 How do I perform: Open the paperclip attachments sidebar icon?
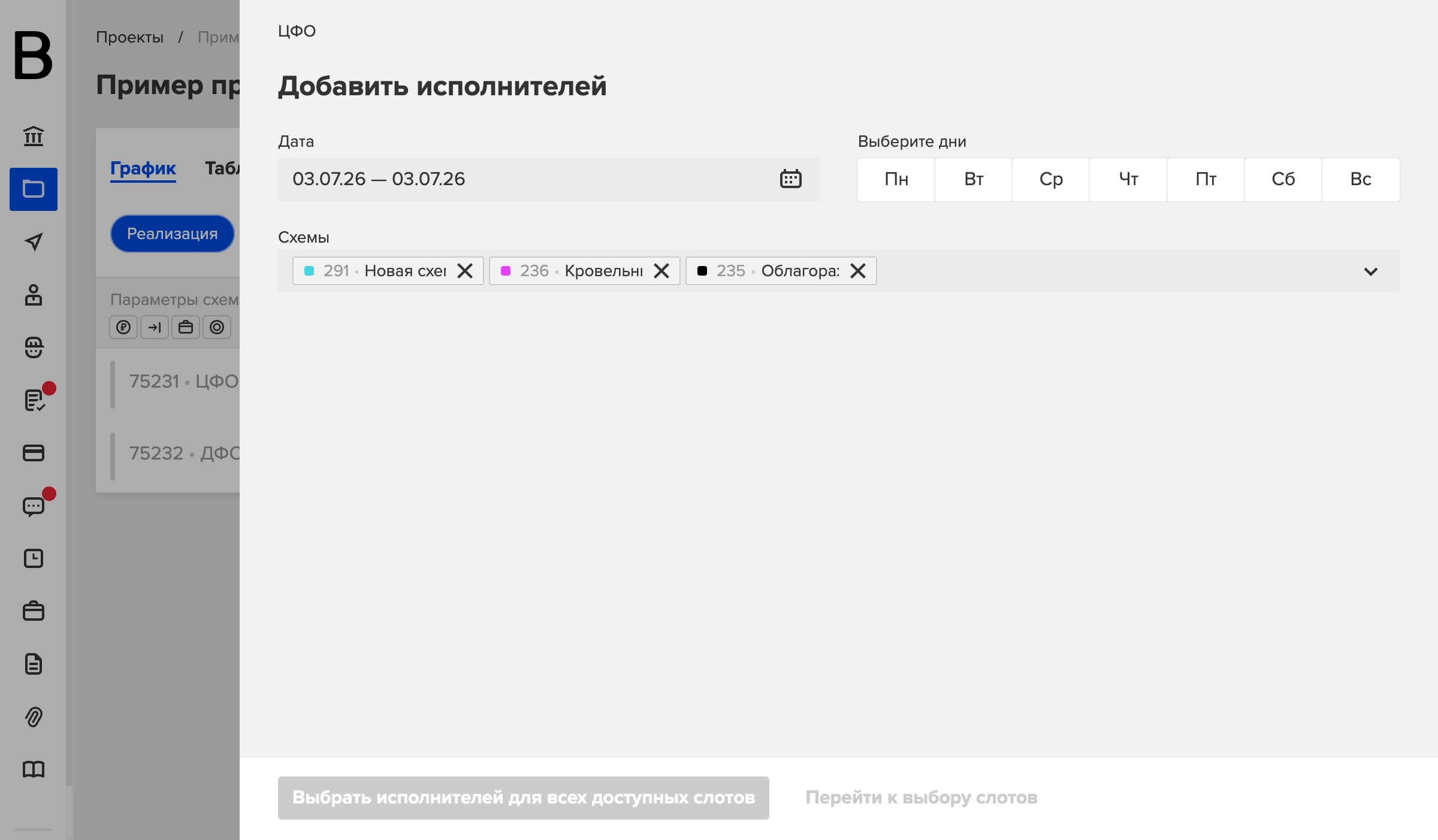(34, 717)
